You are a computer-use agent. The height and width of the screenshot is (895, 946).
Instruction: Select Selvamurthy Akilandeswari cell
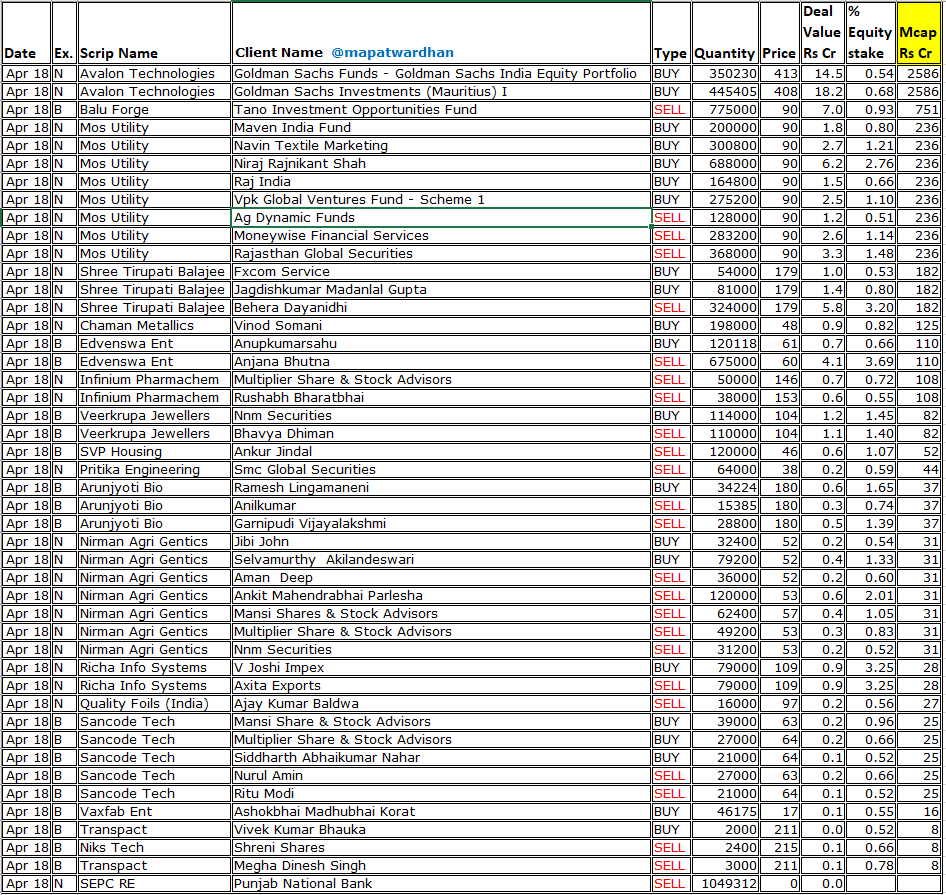pos(441,559)
